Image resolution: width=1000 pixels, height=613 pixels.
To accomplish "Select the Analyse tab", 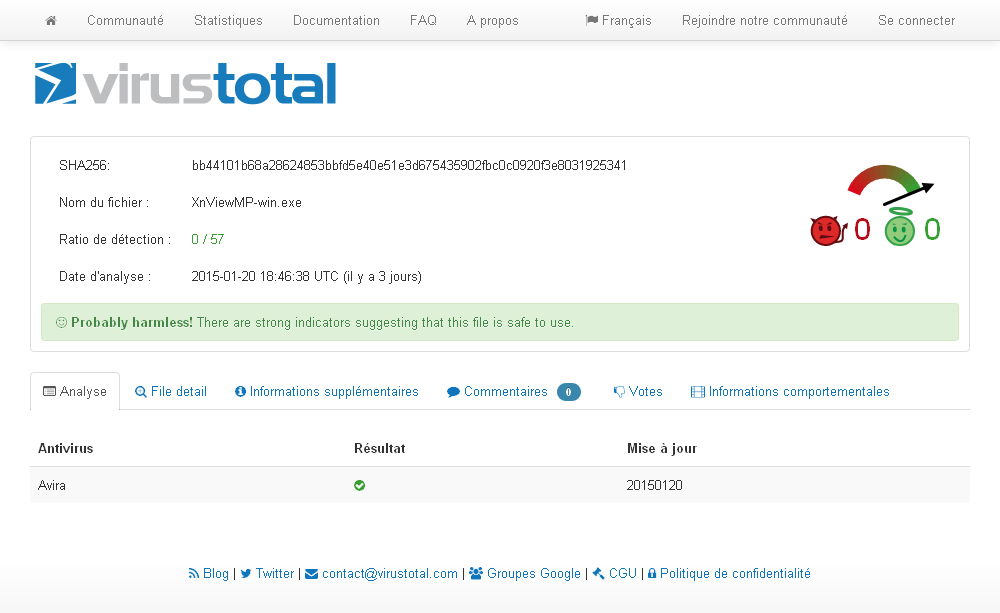I will coord(75,392).
